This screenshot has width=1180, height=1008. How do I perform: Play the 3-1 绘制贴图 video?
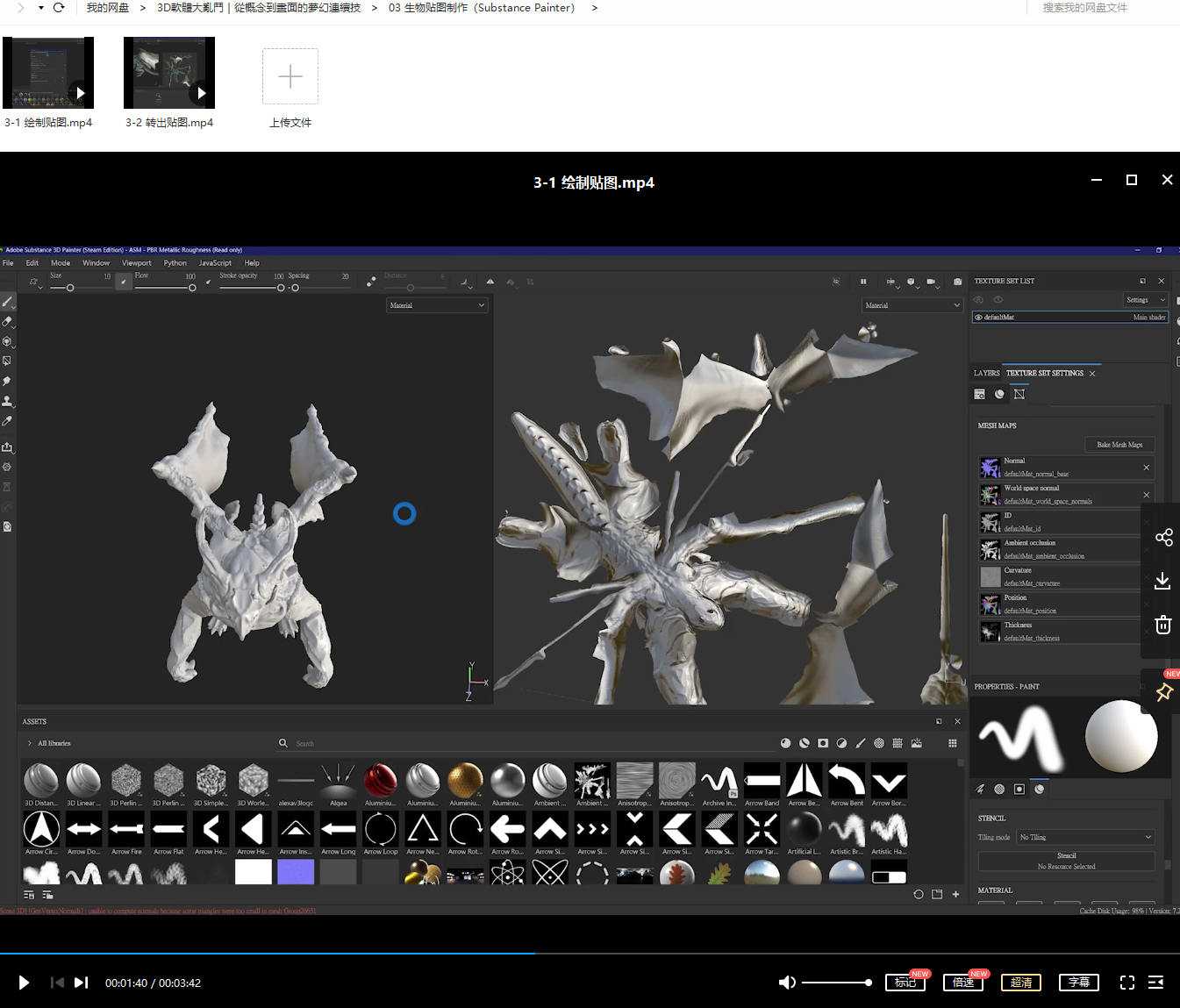24,983
